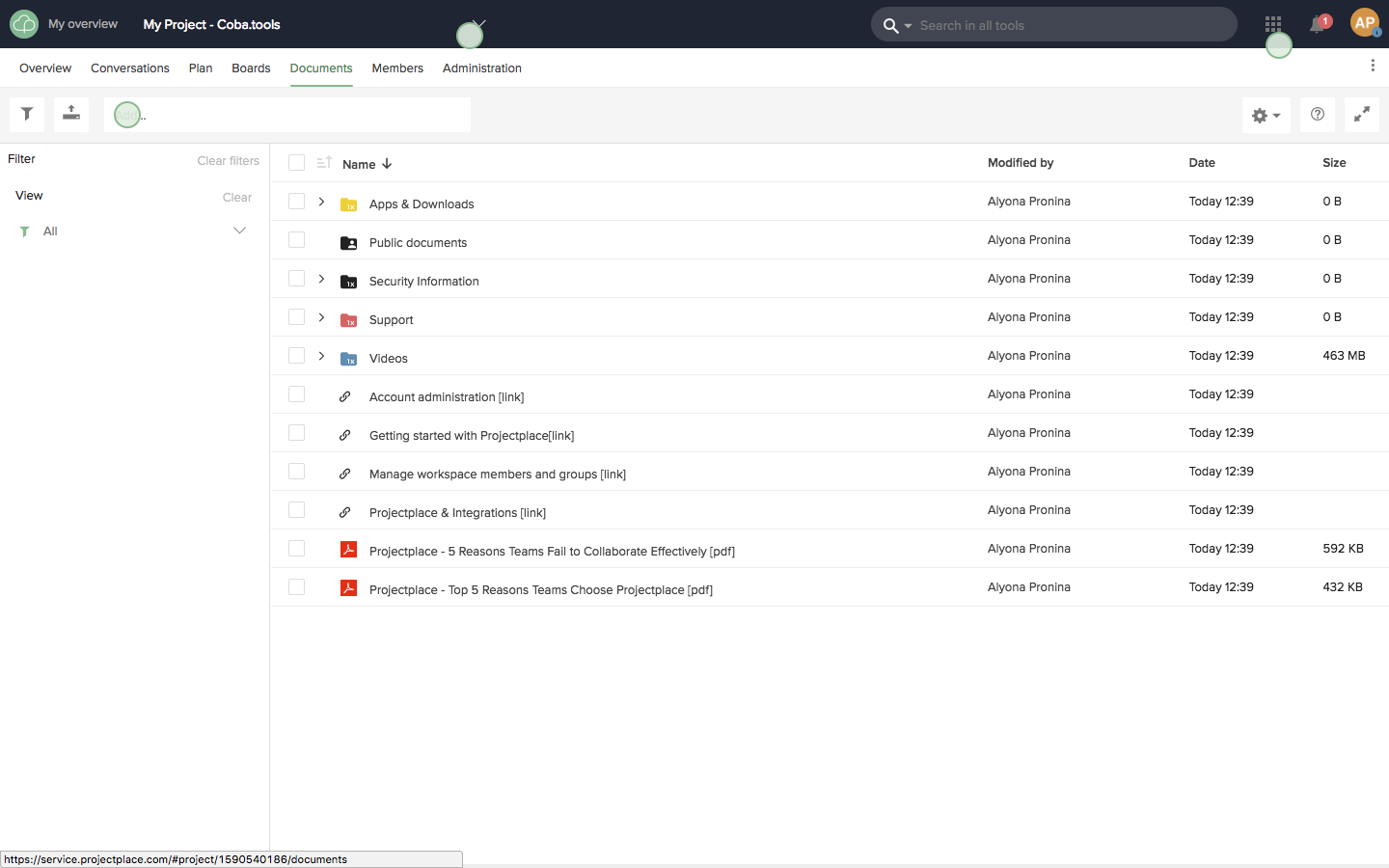Open the notifications bell icon

point(1317,25)
